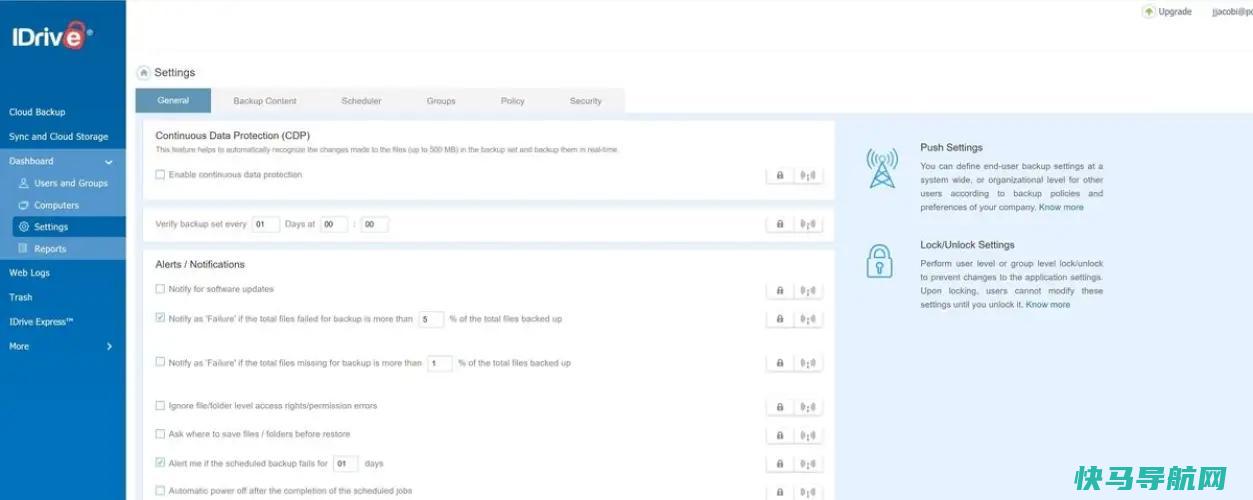Click the lock icon for Verify backup set row
This screenshot has height=500, width=1253.
pos(780,225)
